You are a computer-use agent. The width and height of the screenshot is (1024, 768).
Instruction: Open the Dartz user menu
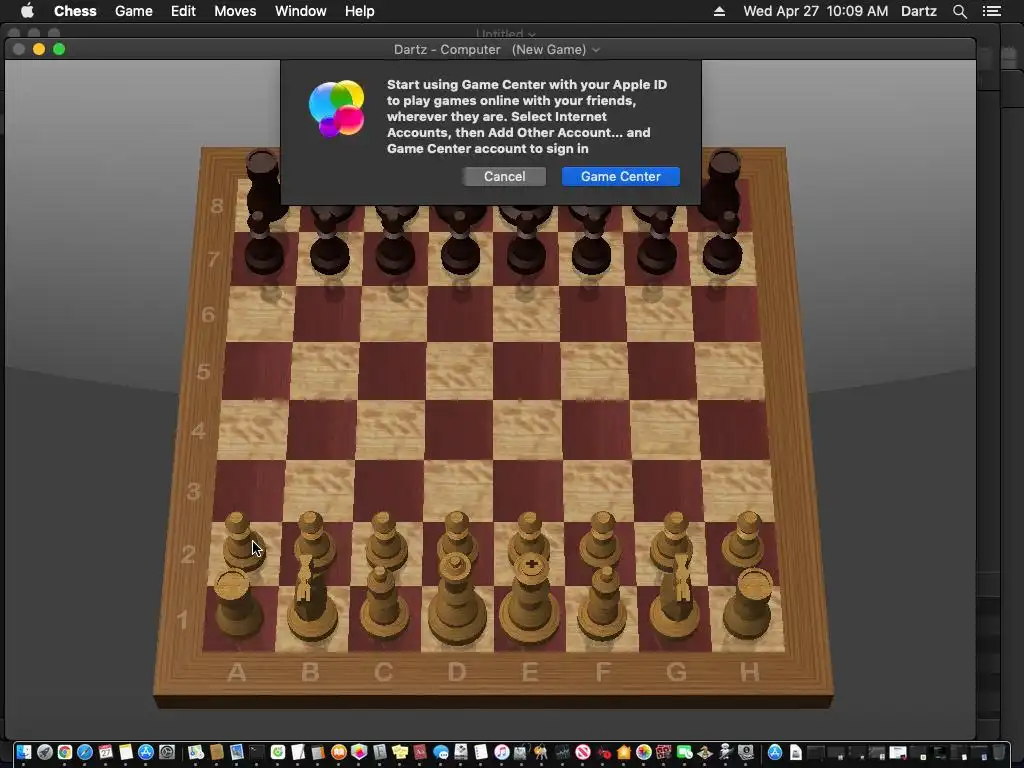point(919,11)
